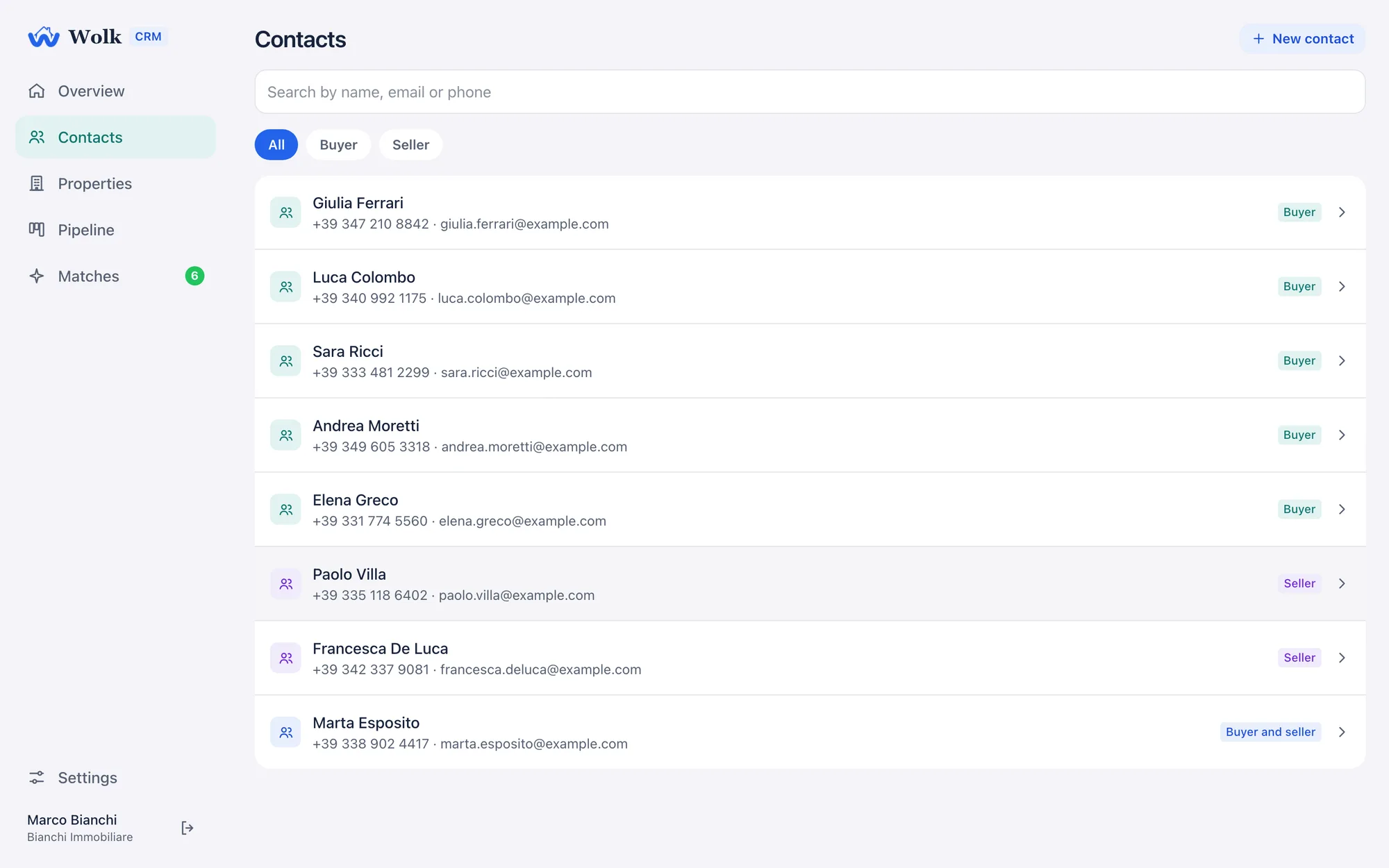
Task: Open the Contacts sidebar item
Action: click(x=115, y=137)
